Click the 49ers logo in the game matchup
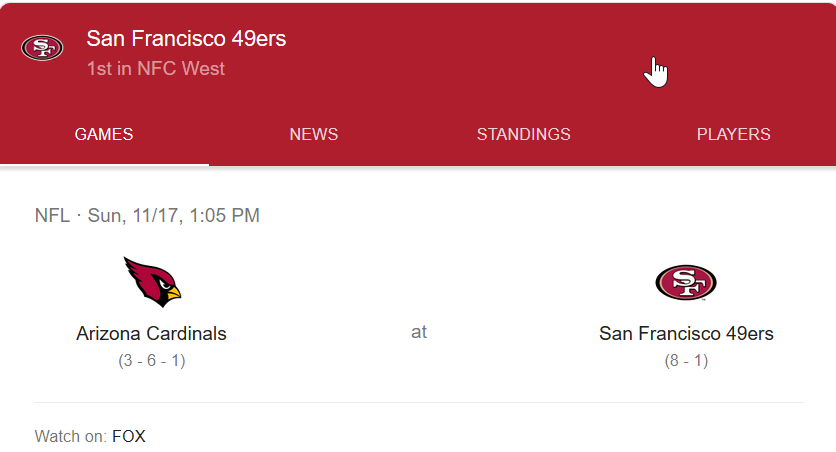Image resolution: width=836 pixels, height=452 pixels. [686, 282]
